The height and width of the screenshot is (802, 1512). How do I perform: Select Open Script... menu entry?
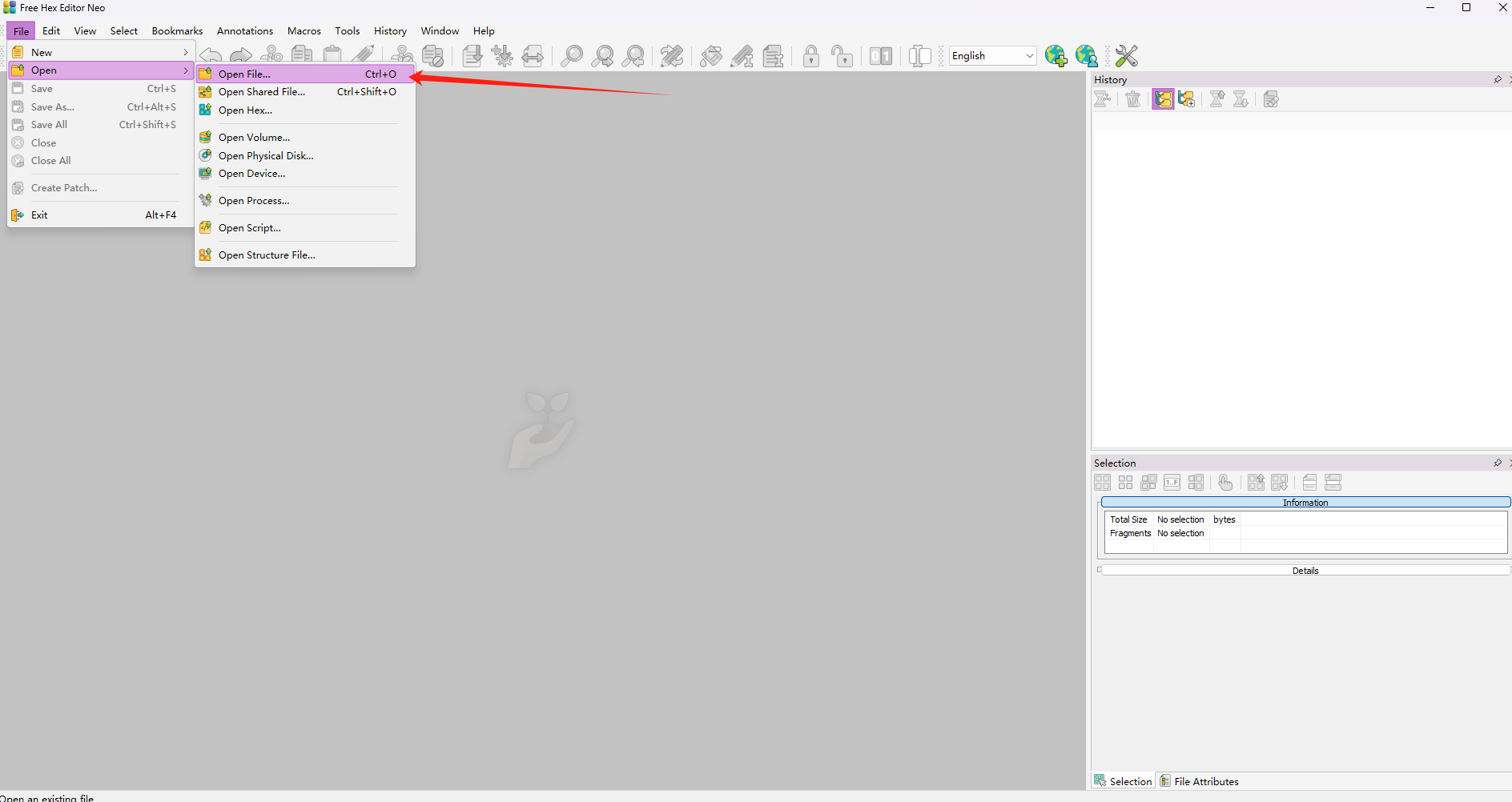click(x=305, y=228)
